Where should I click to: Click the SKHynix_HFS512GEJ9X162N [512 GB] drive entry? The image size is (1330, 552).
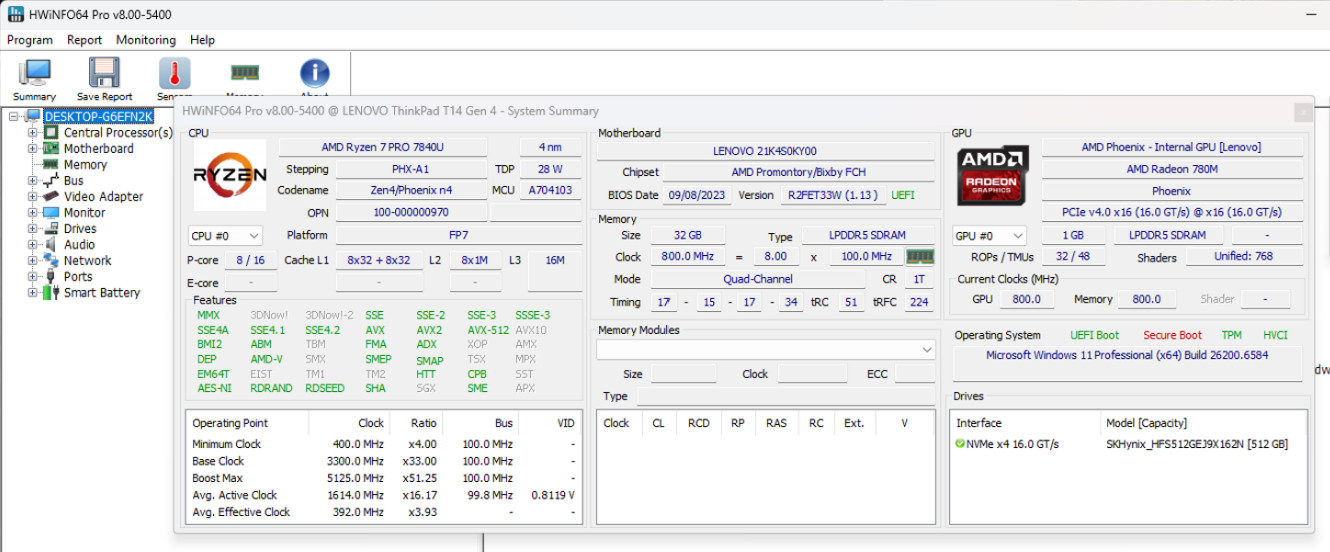tap(1197, 444)
